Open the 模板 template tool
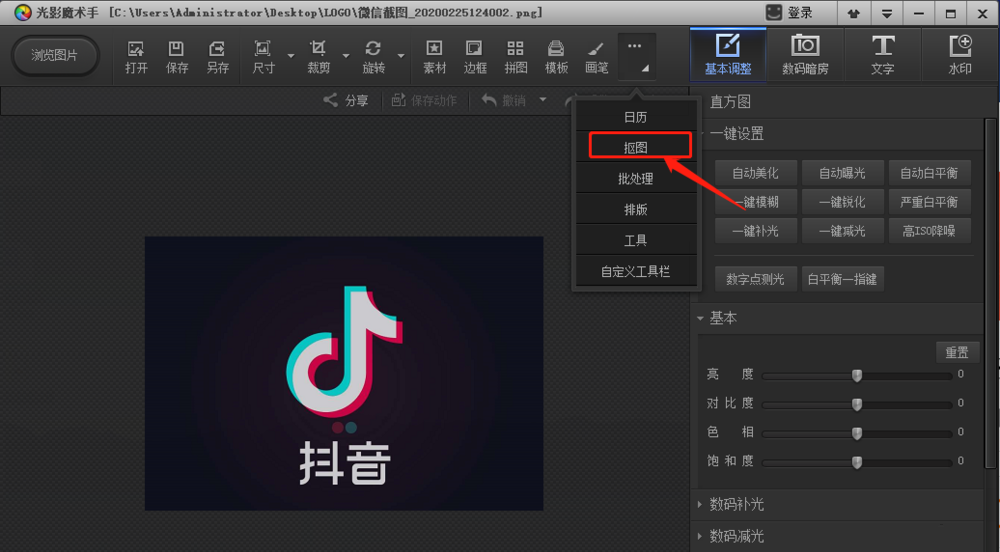 [x=556, y=57]
